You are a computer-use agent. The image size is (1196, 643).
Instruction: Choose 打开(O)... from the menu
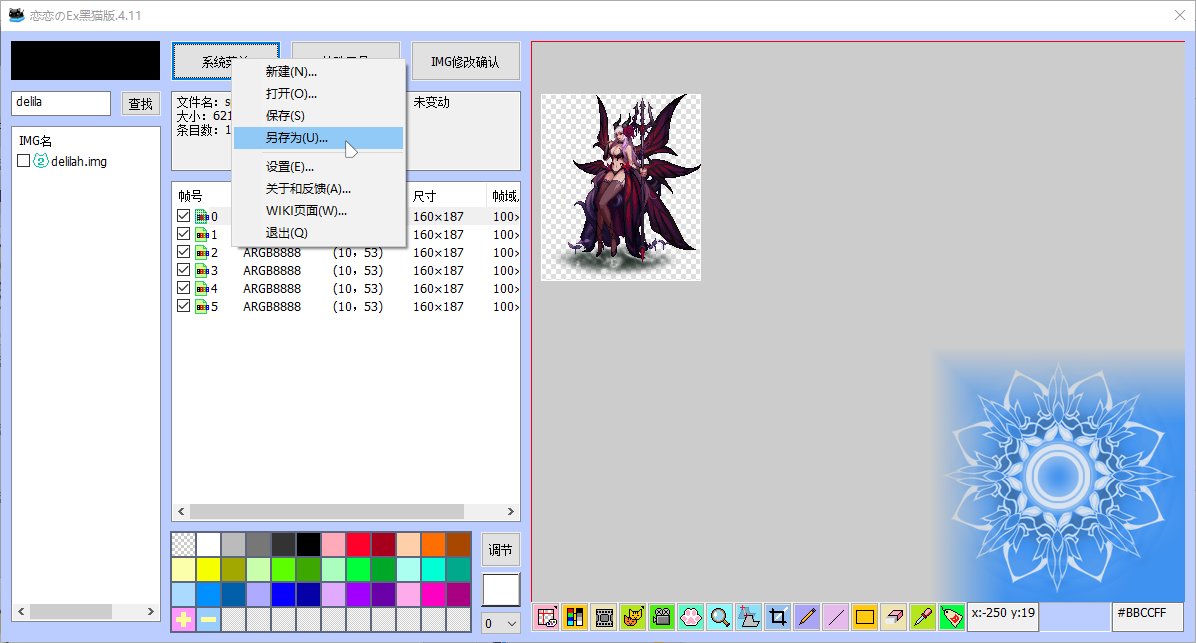click(318, 94)
